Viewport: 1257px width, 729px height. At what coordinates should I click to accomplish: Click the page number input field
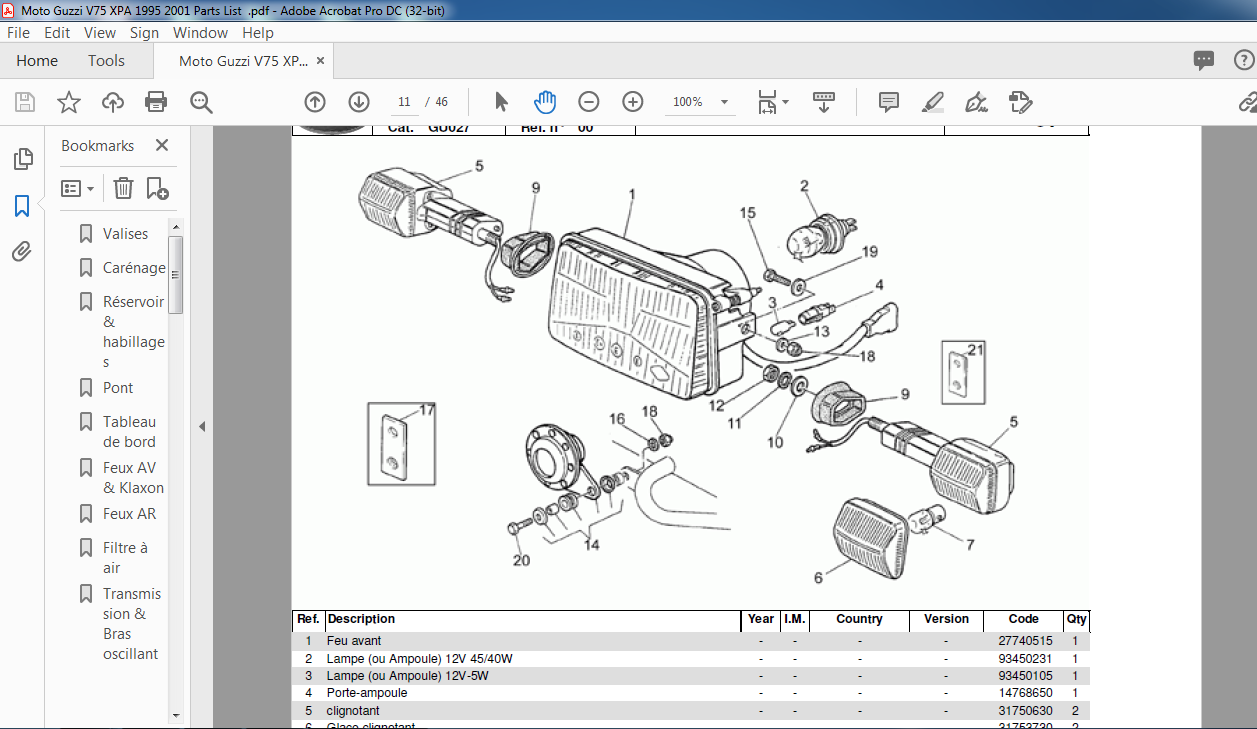click(404, 102)
